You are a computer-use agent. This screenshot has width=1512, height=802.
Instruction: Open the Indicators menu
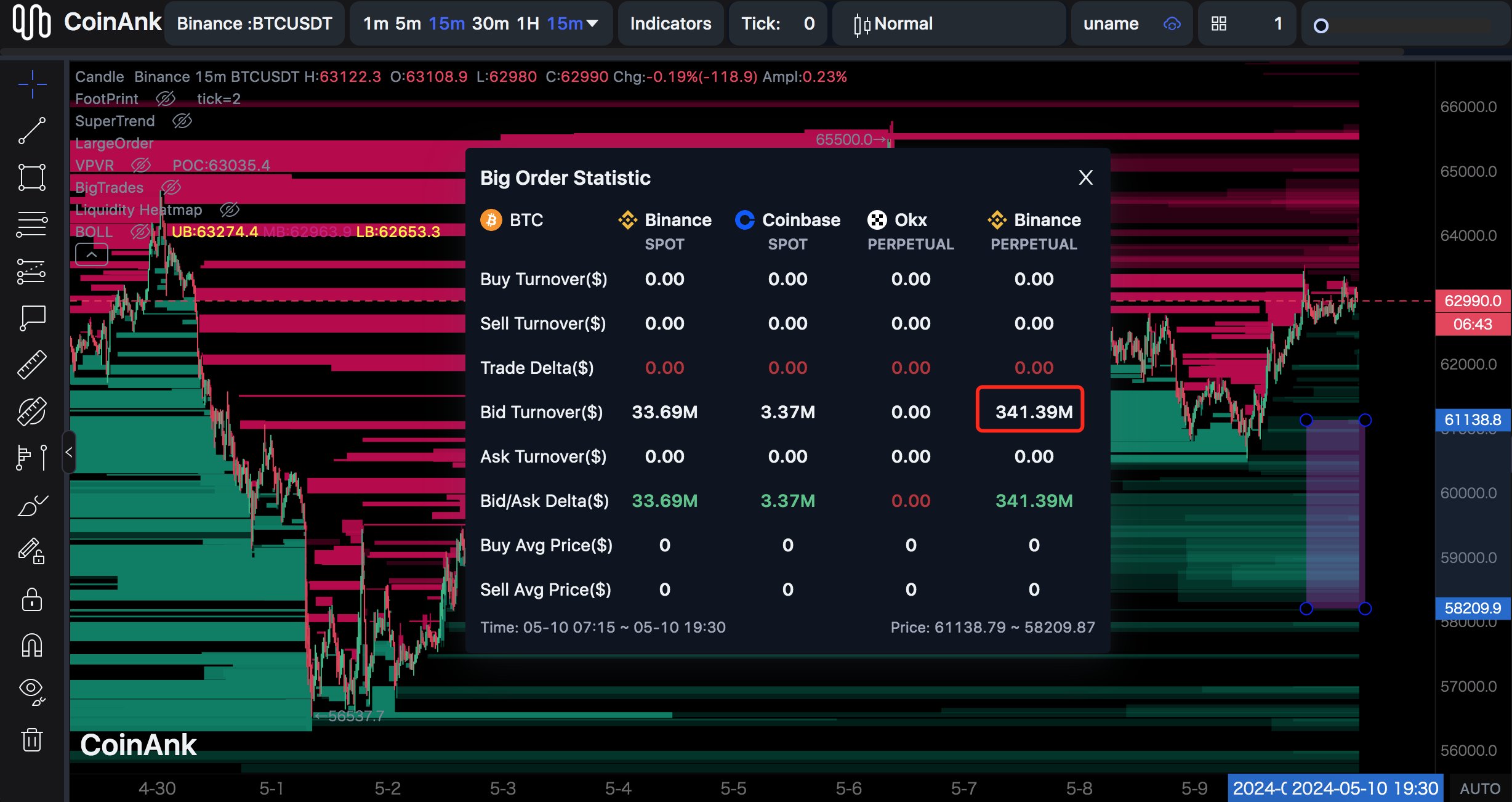pyautogui.click(x=670, y=23)
